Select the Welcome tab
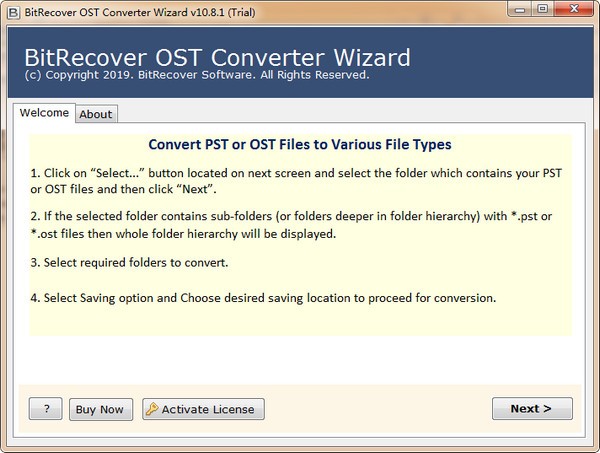The image size is (600, 453). [45, 113]
